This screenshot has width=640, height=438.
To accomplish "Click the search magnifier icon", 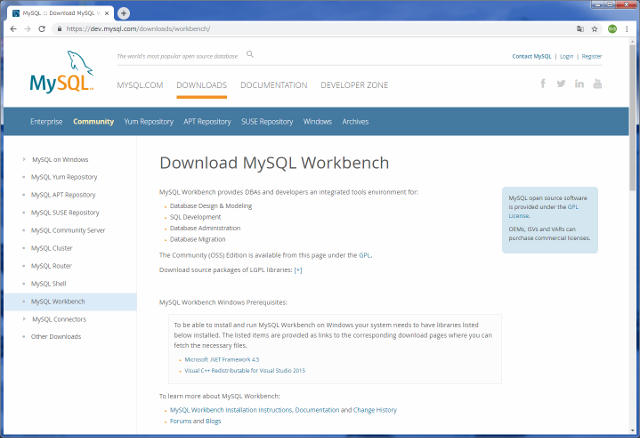I will 250,55.
